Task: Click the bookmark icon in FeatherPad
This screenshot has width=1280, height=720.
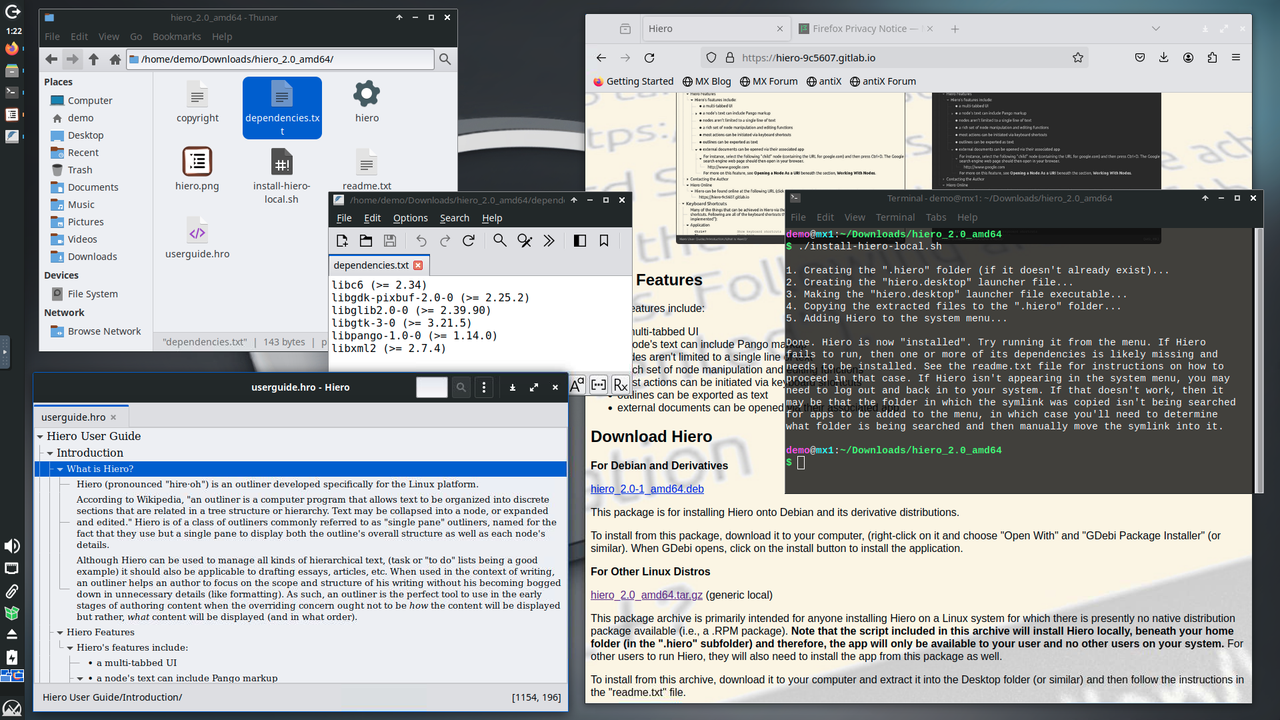Action: click(x=604, y=241)
